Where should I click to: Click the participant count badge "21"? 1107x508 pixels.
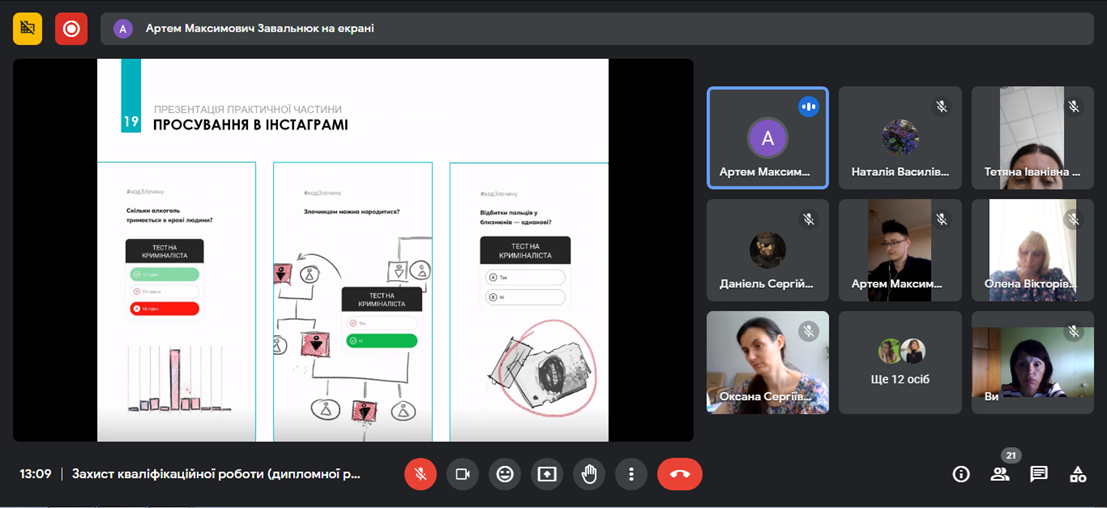1011,456
